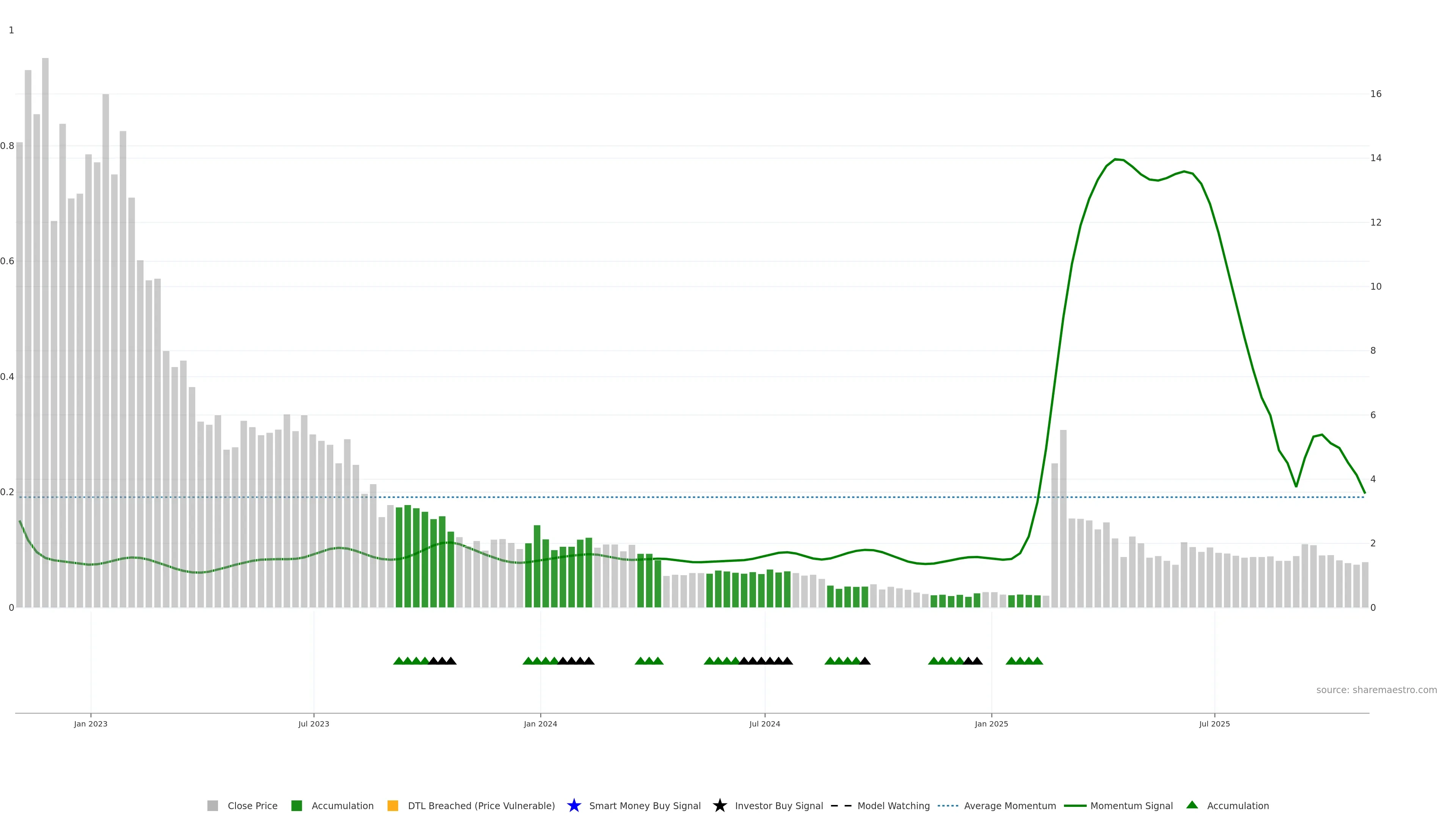Click the Jul 2025 axis label
The width and height of the screenshot is (1456, 819).
(1214, 723)
